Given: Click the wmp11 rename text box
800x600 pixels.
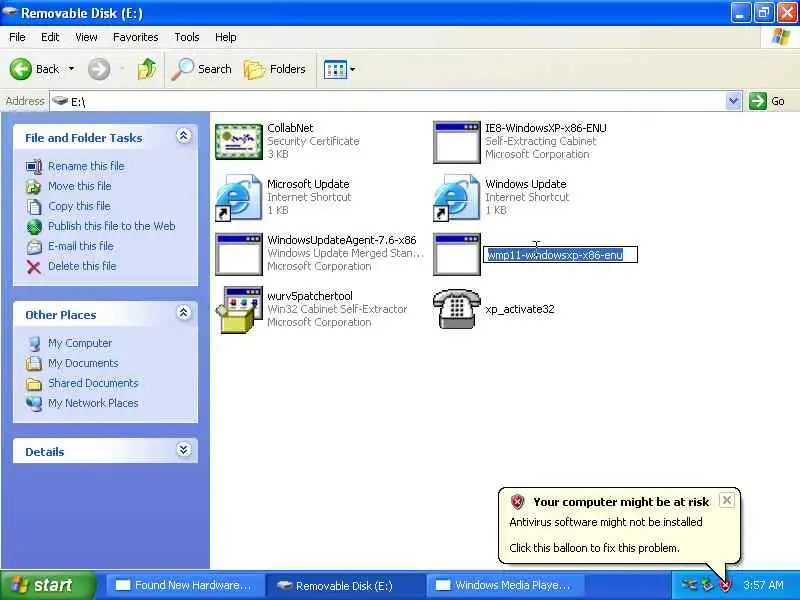Looking at the screenshot, I should point(560,255).
